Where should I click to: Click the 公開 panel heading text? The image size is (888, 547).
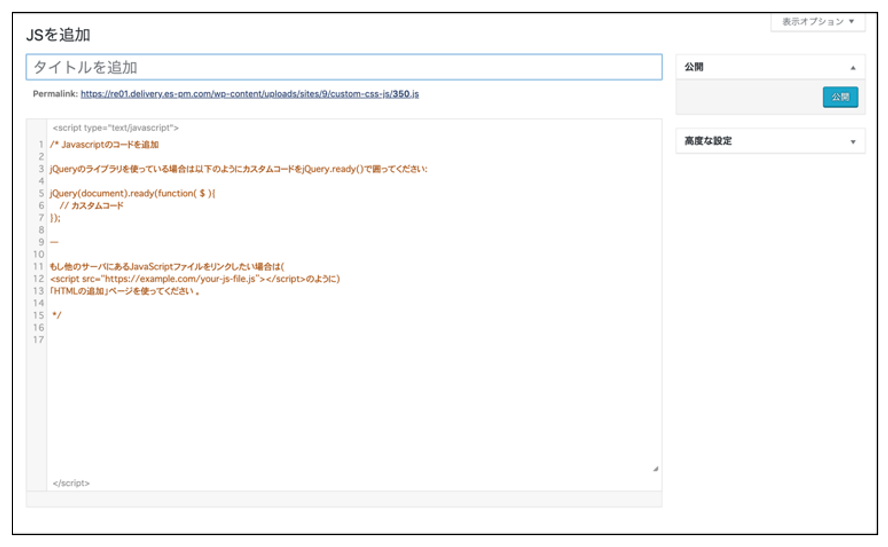point(694,67)
